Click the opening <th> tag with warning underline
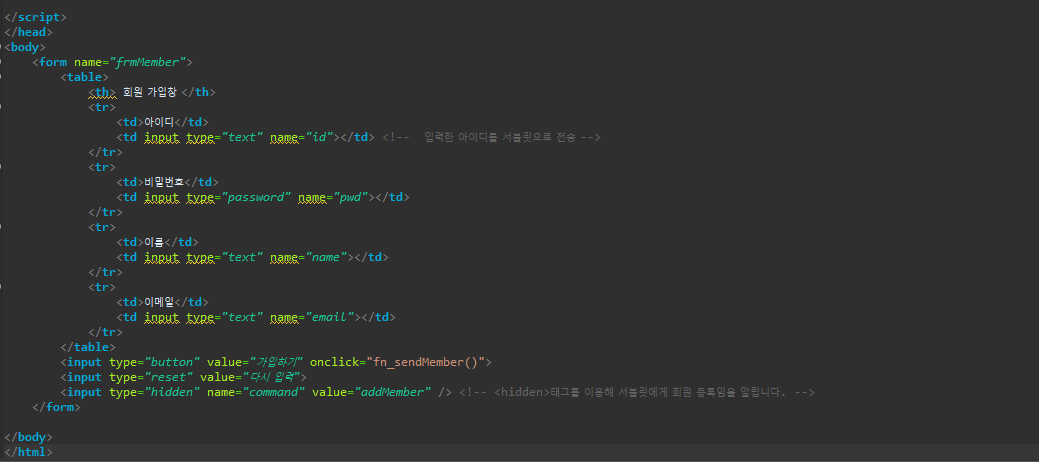The width and height of the screenshot is (1039, 462). (102, 92)
